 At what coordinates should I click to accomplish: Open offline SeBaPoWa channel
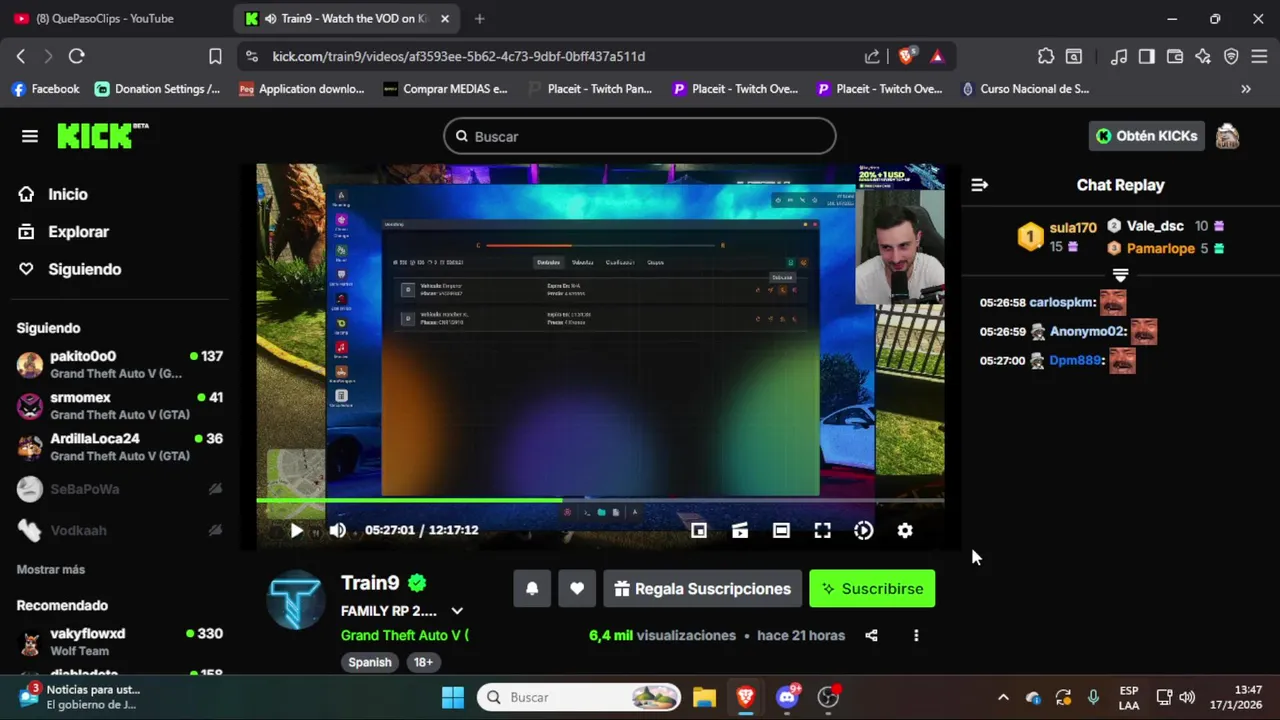pyautogui.click(x=120, y=489)
